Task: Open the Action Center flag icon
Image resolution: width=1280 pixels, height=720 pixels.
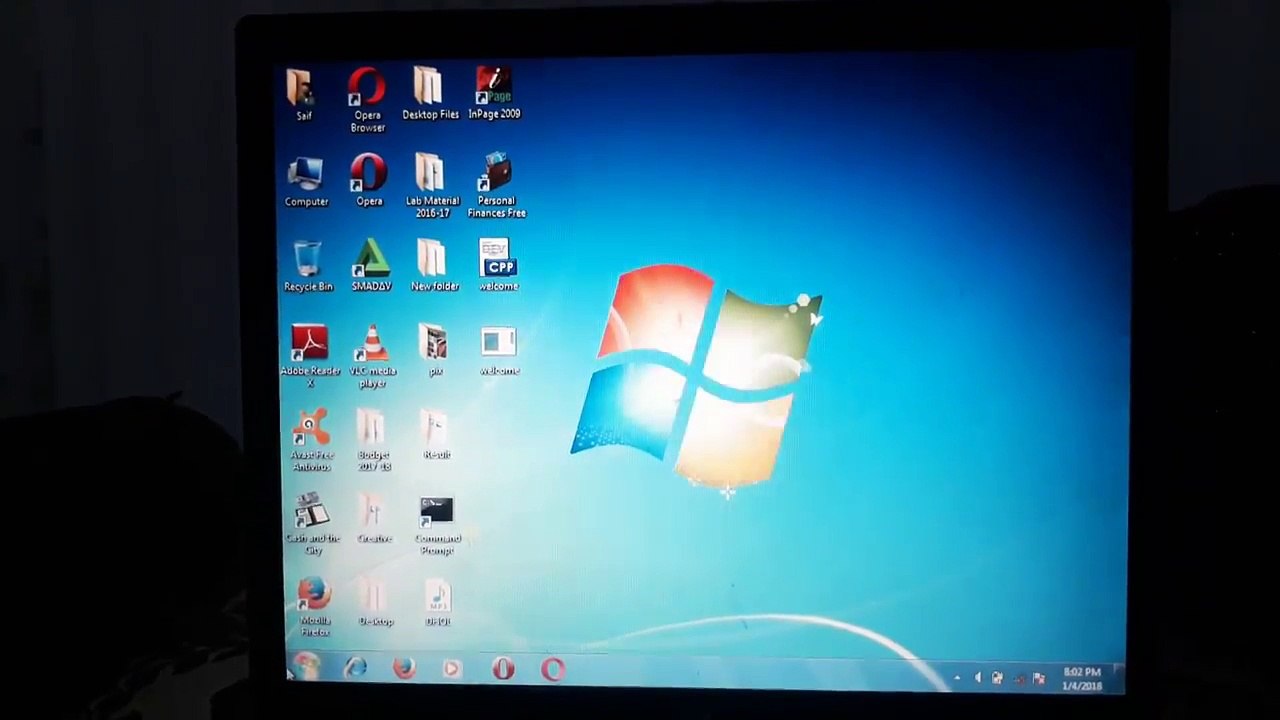Action: 1038,679
